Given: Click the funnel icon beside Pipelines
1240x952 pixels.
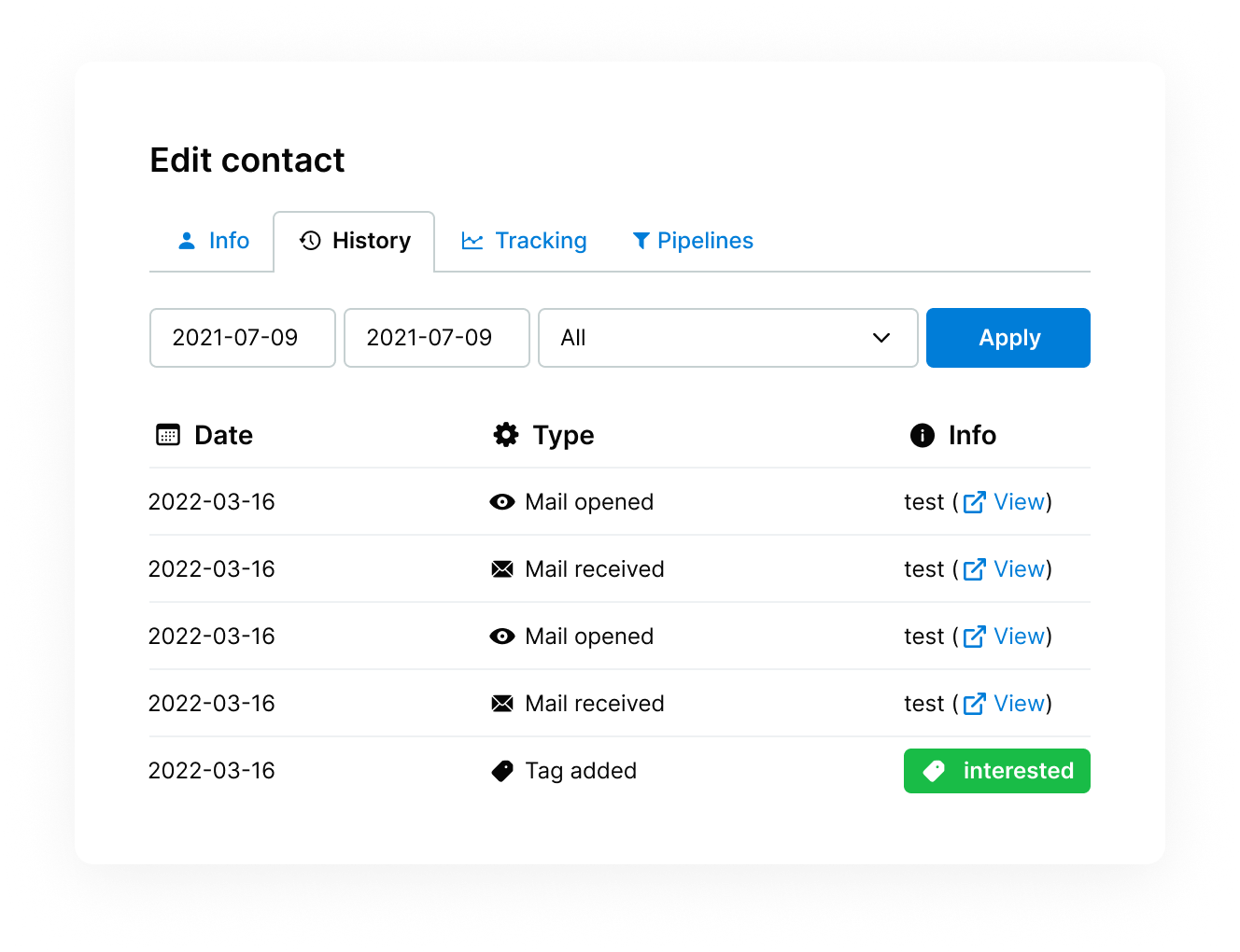Looking at the screenshot, I should pyautogui.click(x=640, y=241).
